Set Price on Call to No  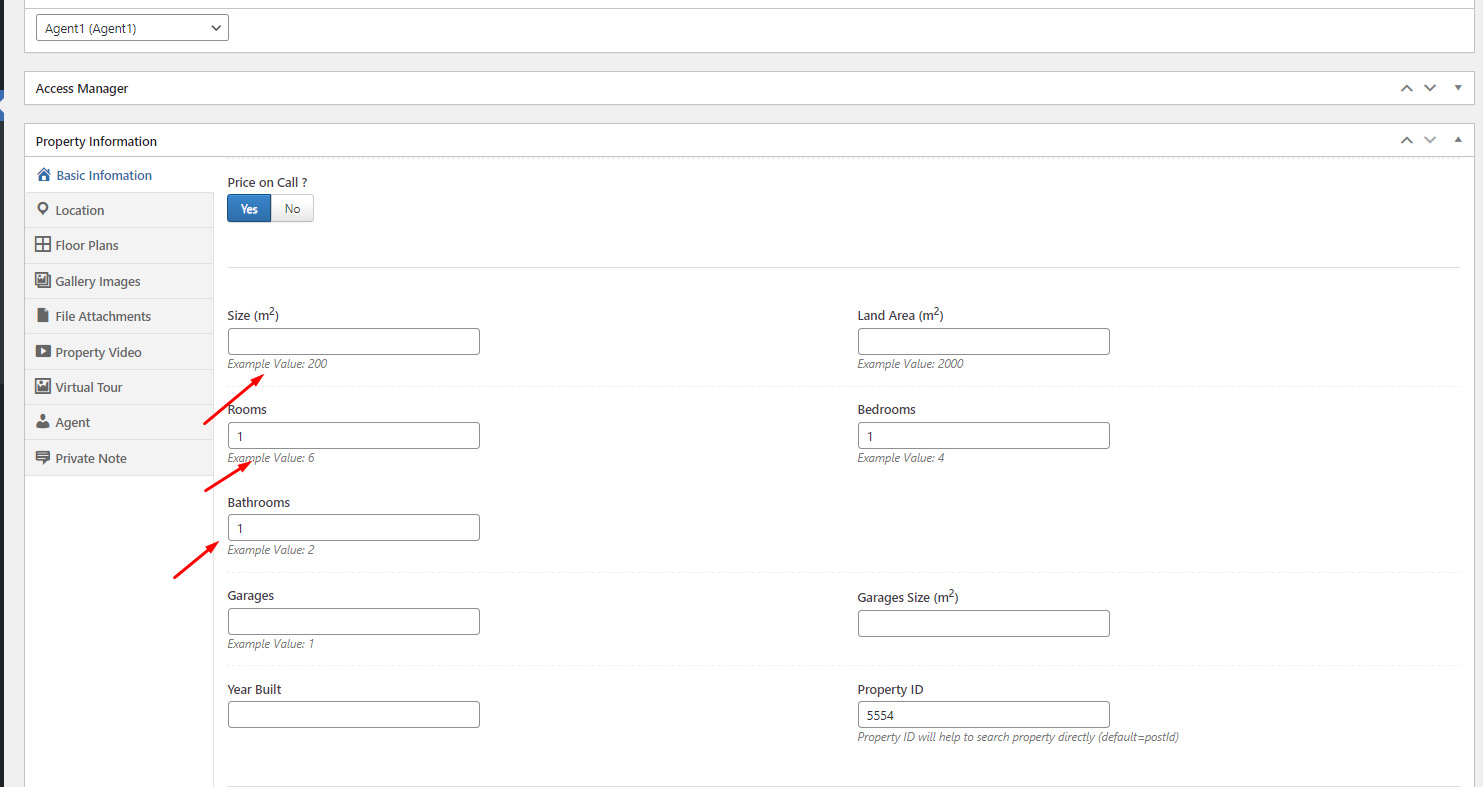click(292, 208)
